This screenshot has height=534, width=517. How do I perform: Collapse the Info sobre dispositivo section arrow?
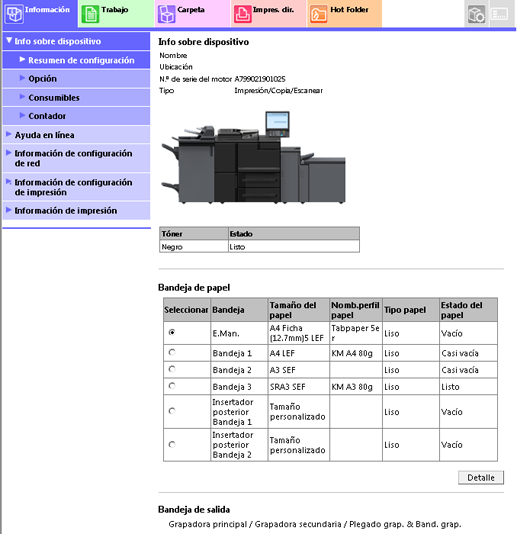pos(9,40)
